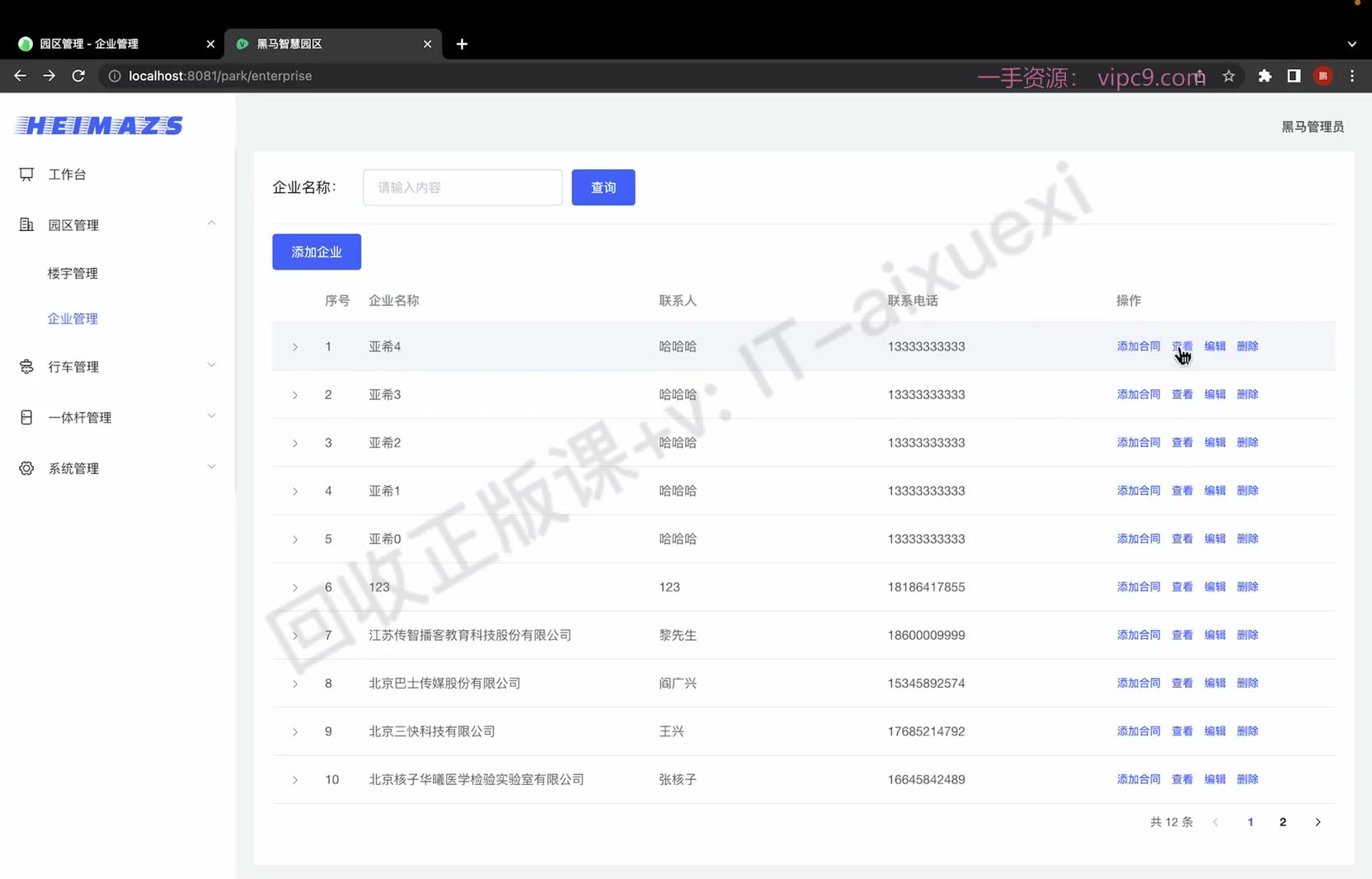Click the 行车管理 vehicle icon in sidebar
This screenshot has height=879, width=1372.
tap(26, 366)
